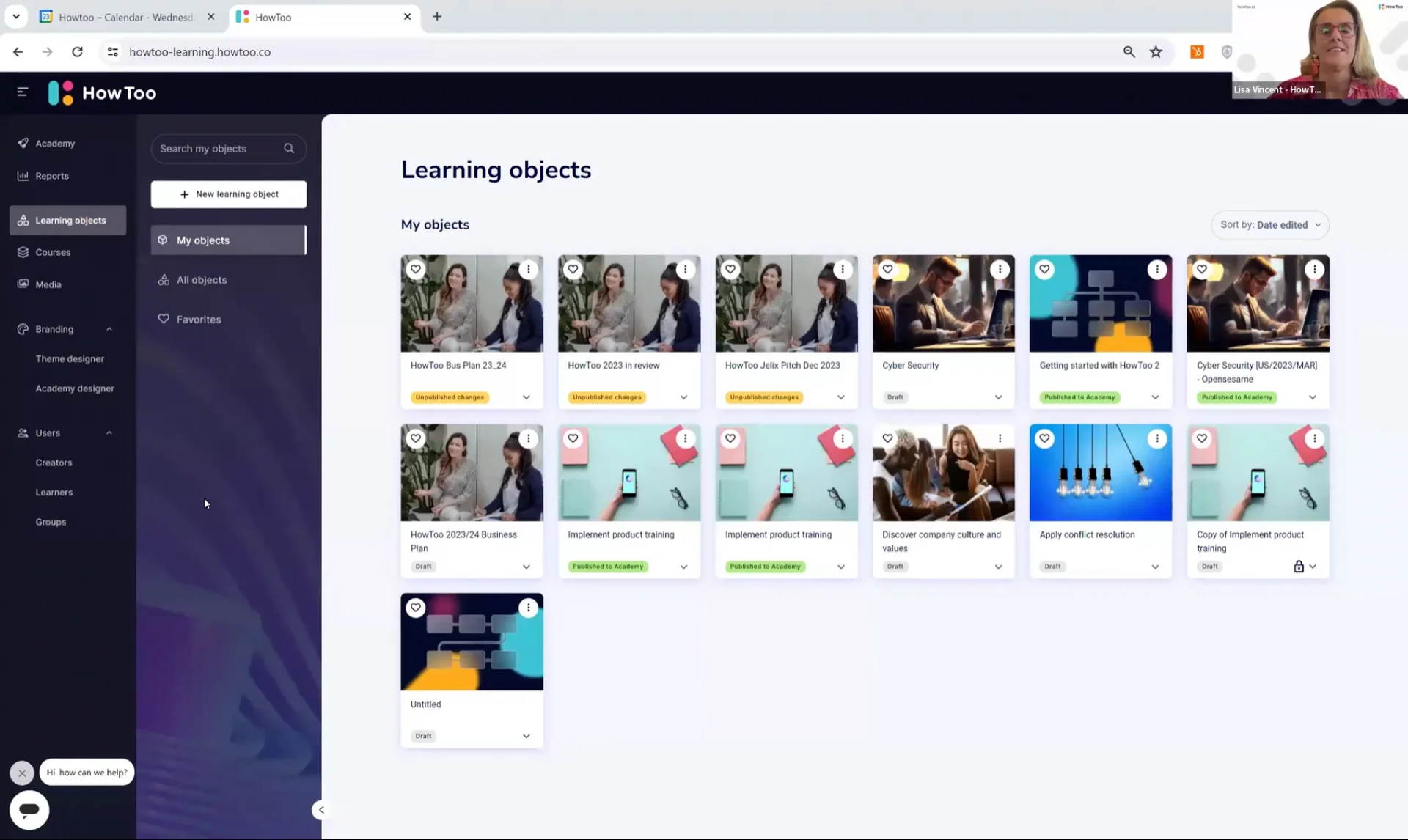Open the chat widget in the bottom left
The width and height of the screenshot is (1408, 840).
coord(29,810)
